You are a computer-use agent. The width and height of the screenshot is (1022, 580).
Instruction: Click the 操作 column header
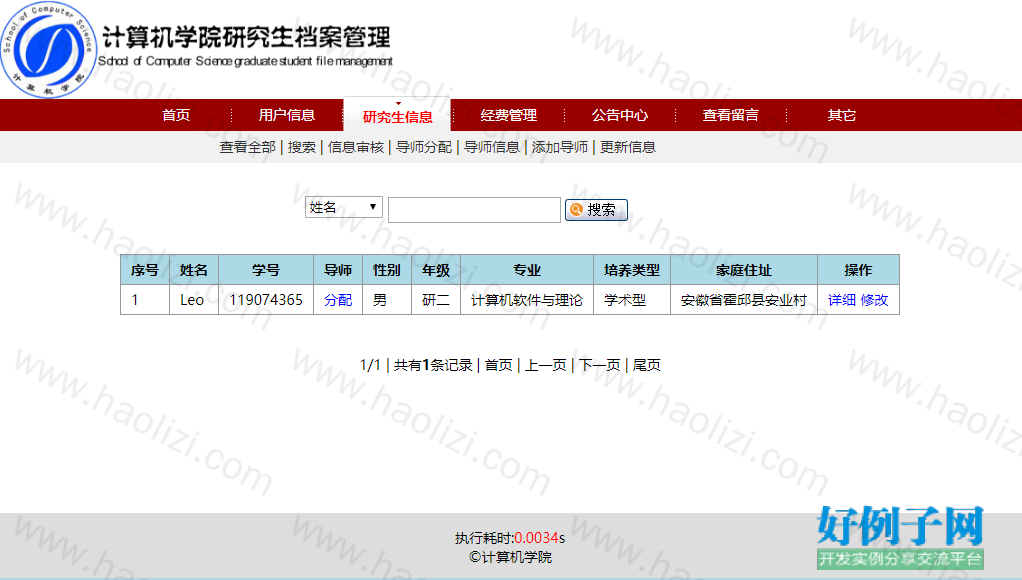pos(858,270)
